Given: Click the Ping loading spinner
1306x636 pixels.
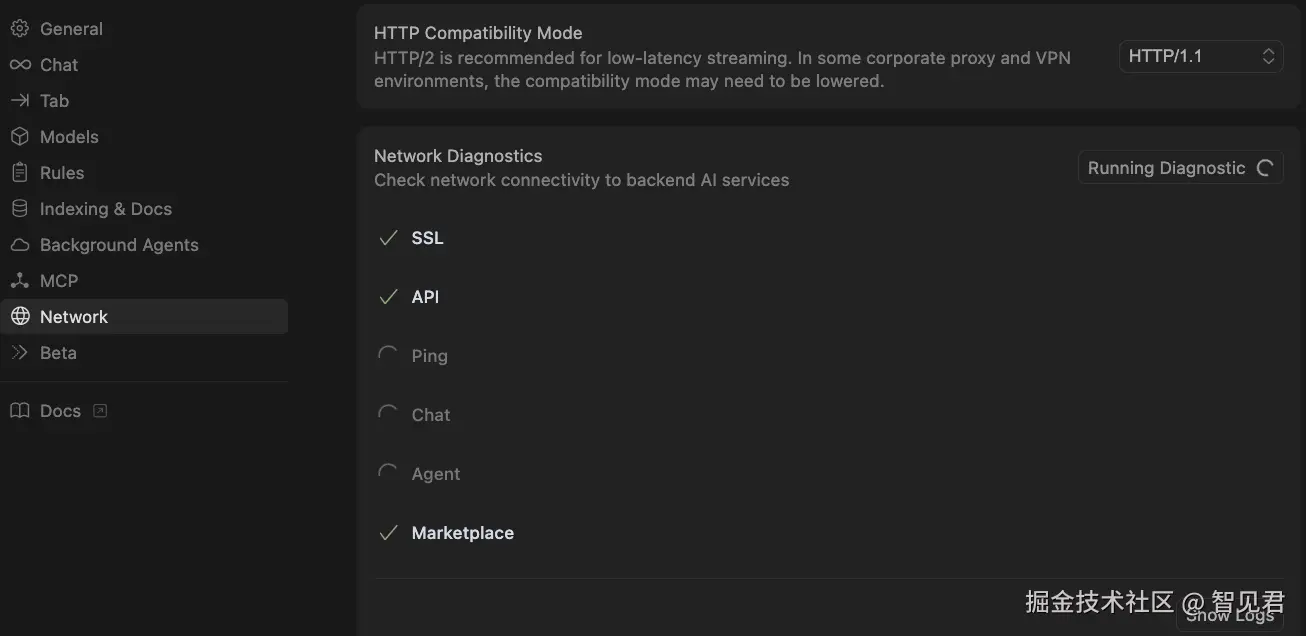Looking at the screenshot, I should click(x=388, y=355).
